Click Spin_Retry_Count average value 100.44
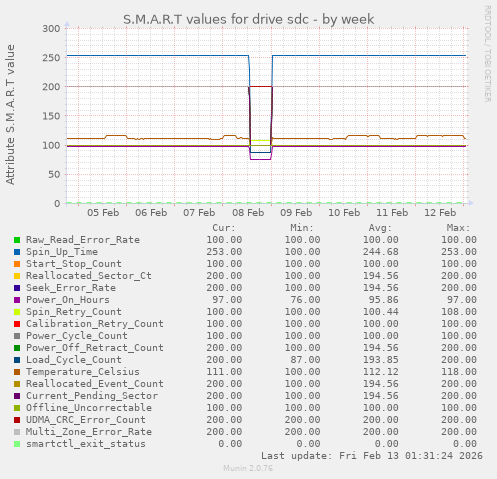Image resolution: width=497 pixels, height=479 pixels. click(x=381, y=312)
